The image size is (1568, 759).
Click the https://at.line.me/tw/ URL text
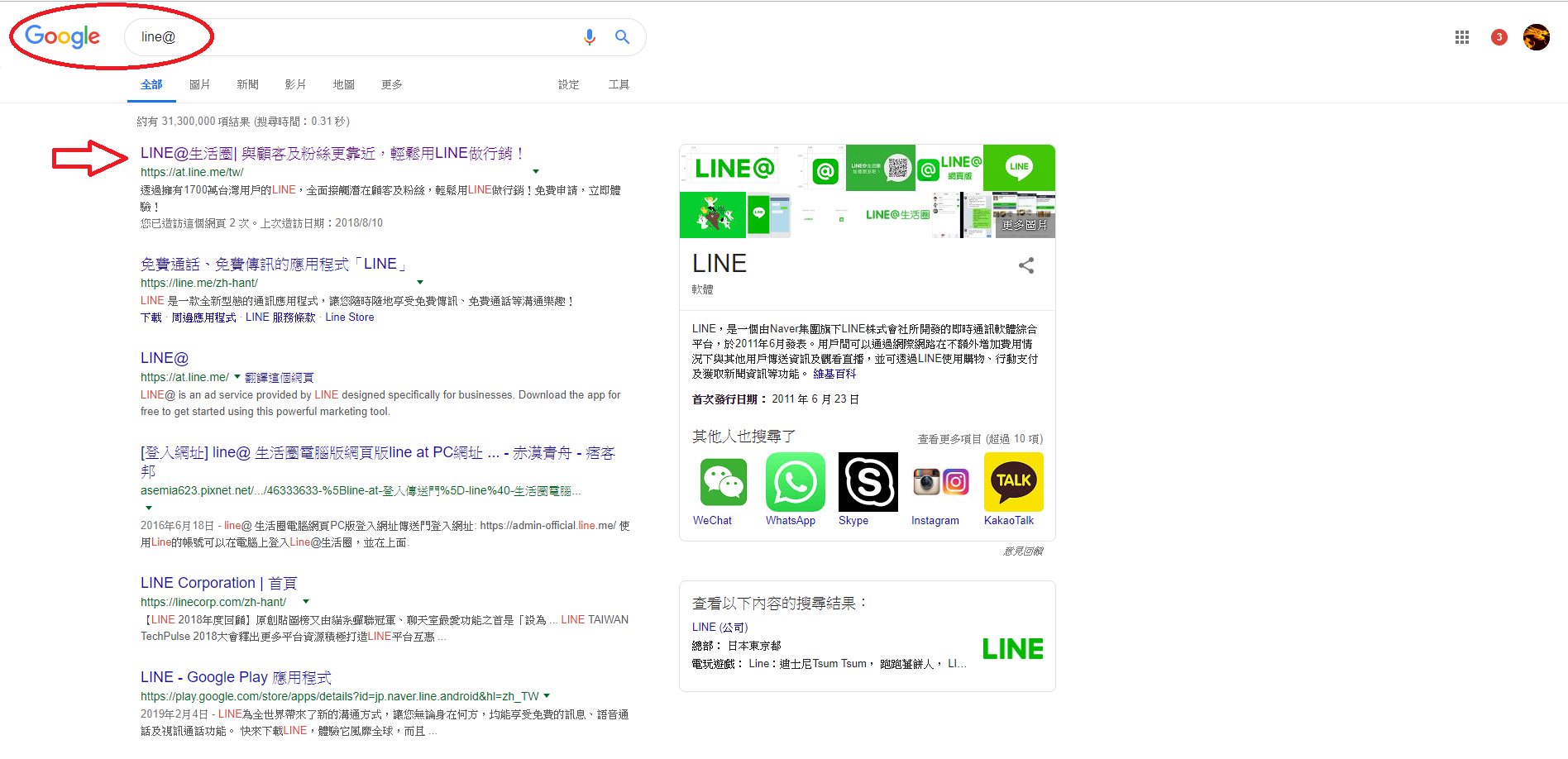pyautogui.click(x=192, y=172)
